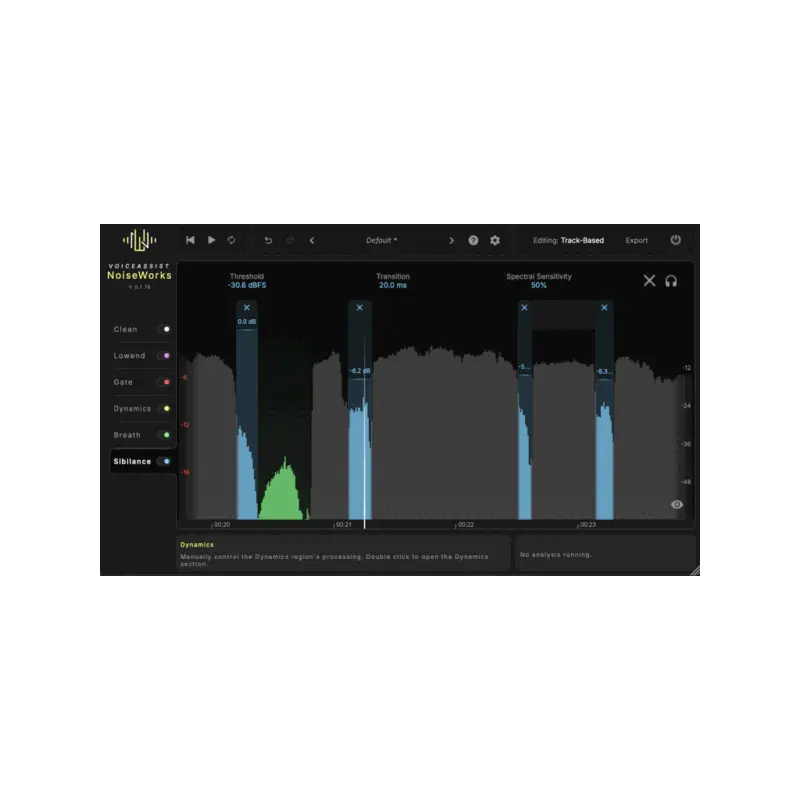The image size is (800, 800).
Task: Adjust Threshold value -30.6 dBFS
Action: coord(247,285)
